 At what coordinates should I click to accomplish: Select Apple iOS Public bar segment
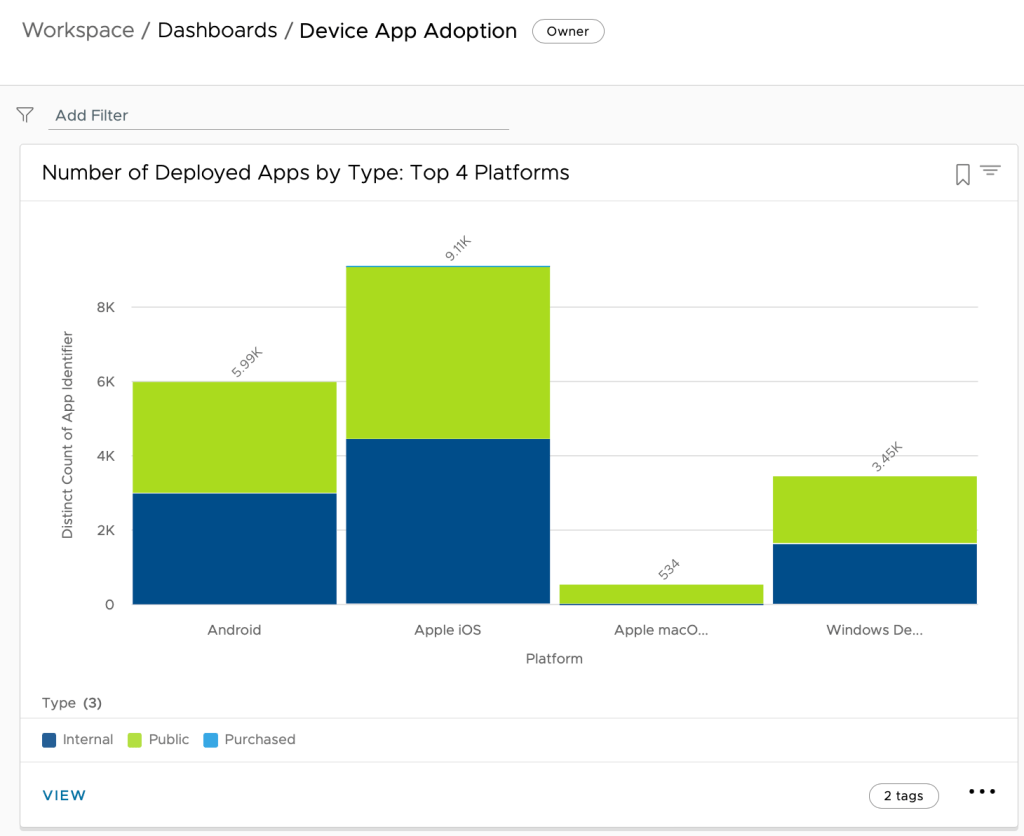(x=448, y=353)
